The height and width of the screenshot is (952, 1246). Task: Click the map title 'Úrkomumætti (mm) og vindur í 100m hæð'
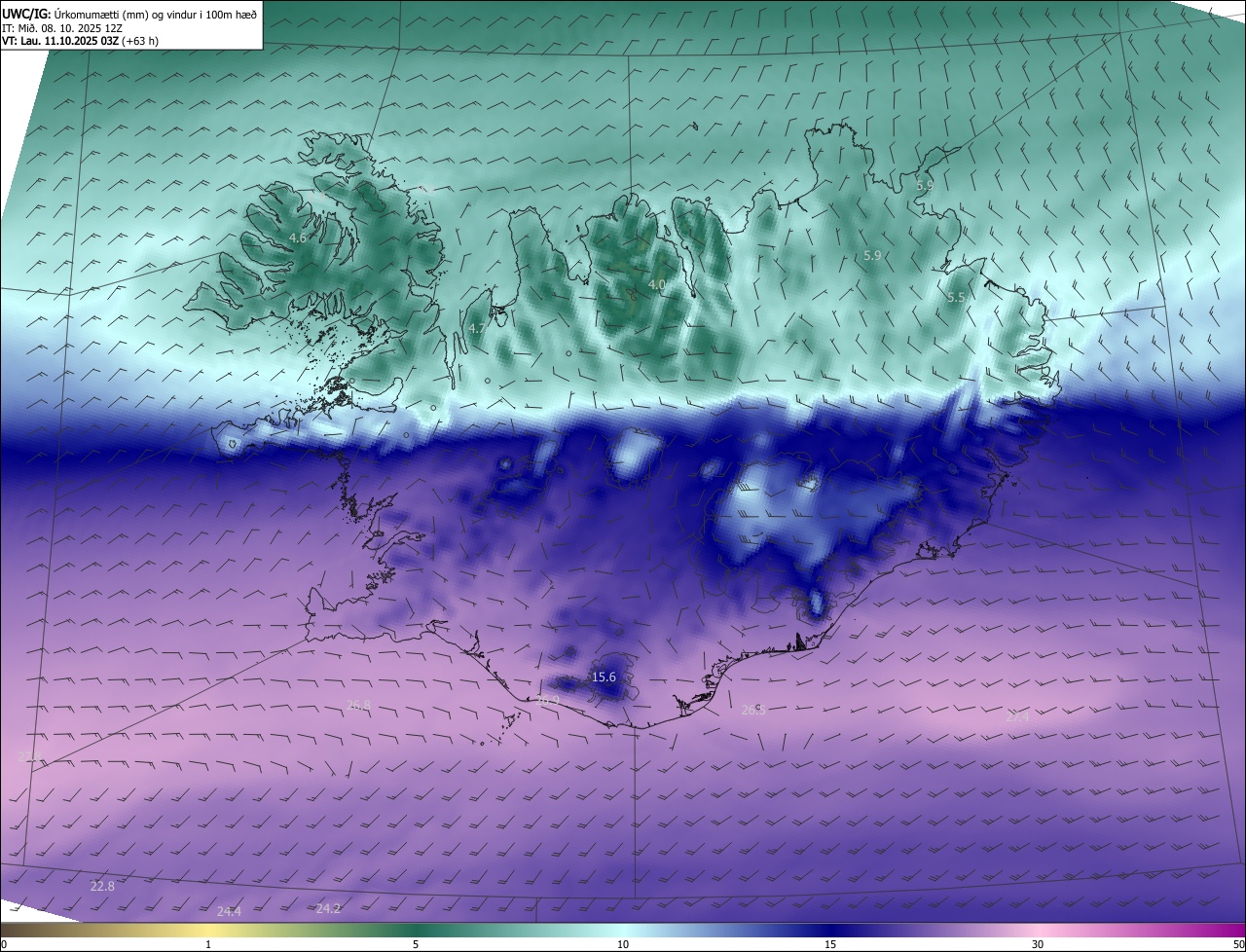(155, 14)
